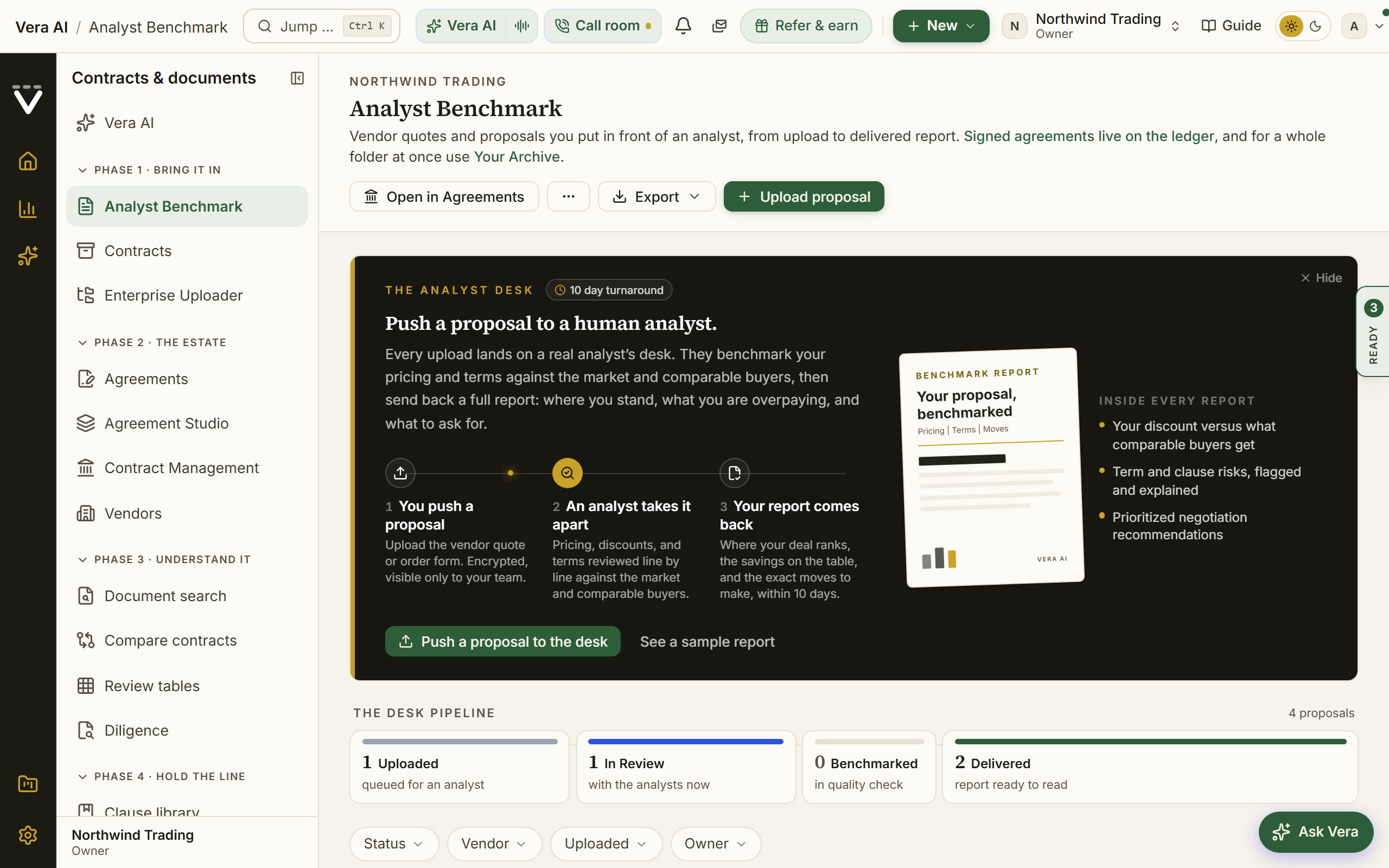Collapse the Phase 4 Hold The Line section

(x=161, y=776)
